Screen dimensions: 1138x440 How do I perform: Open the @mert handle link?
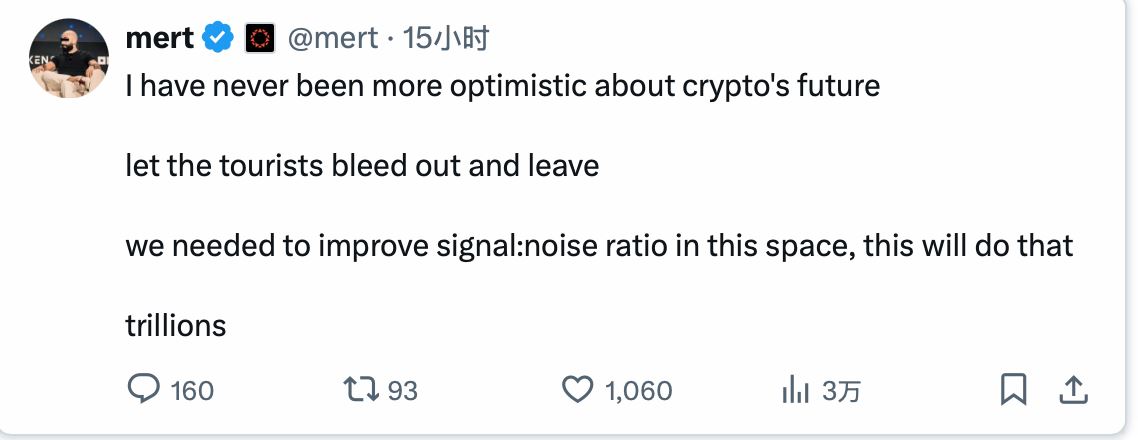(x=333, y=39)
